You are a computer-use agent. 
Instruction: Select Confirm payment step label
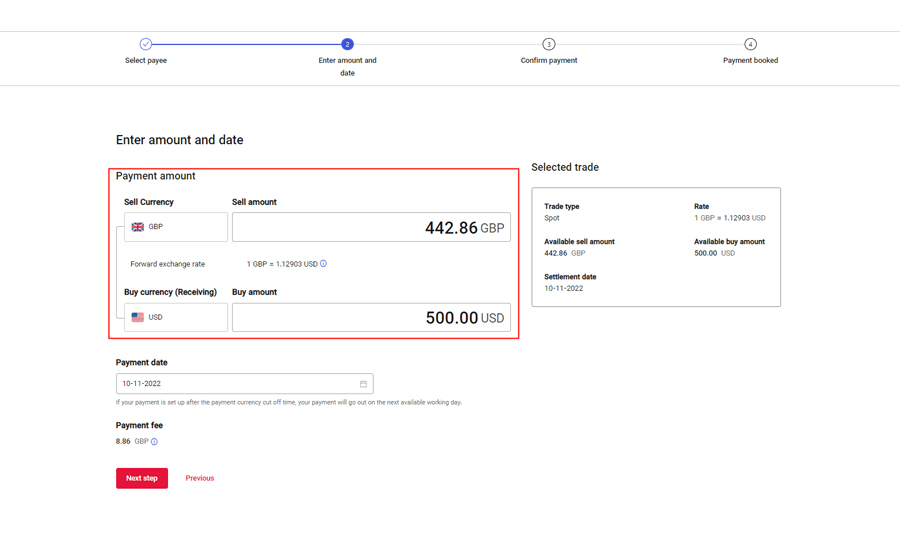[549, 61]
